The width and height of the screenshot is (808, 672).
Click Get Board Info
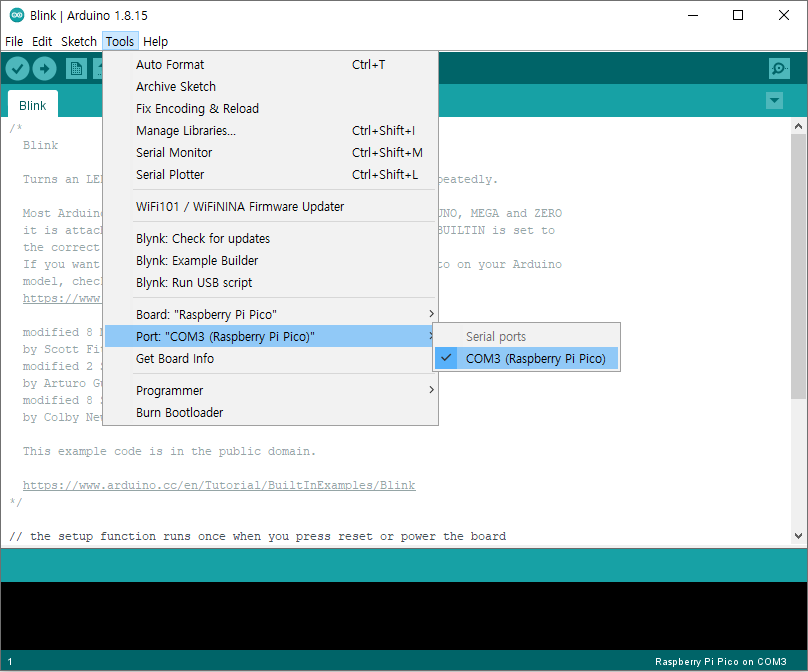click(x=270, y=359)
